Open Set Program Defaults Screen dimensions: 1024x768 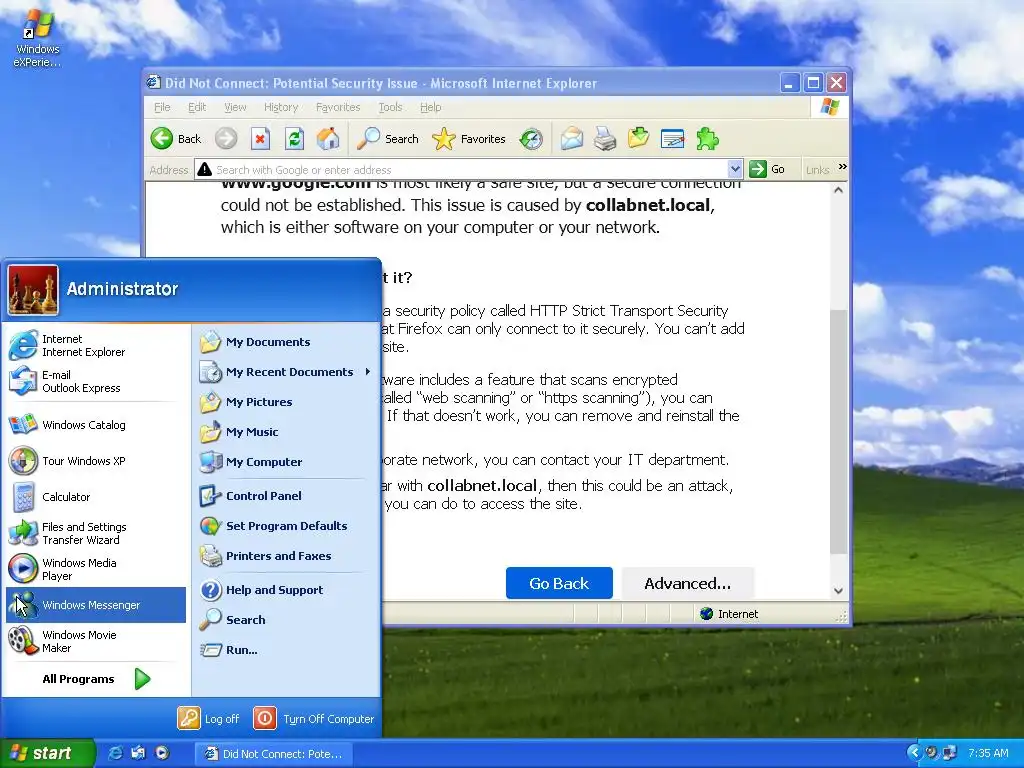click(x=285, y=526)
